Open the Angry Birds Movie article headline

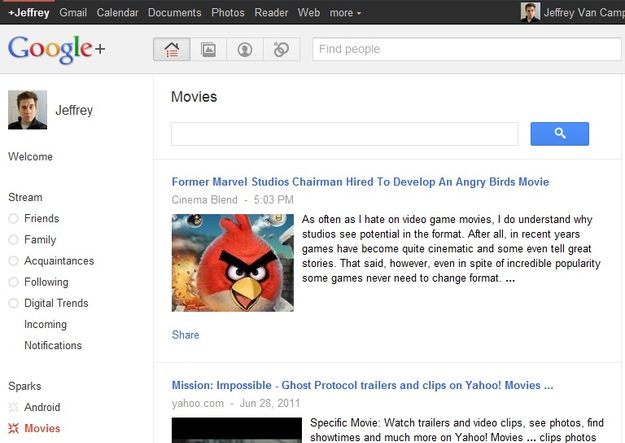coord(360,182)
